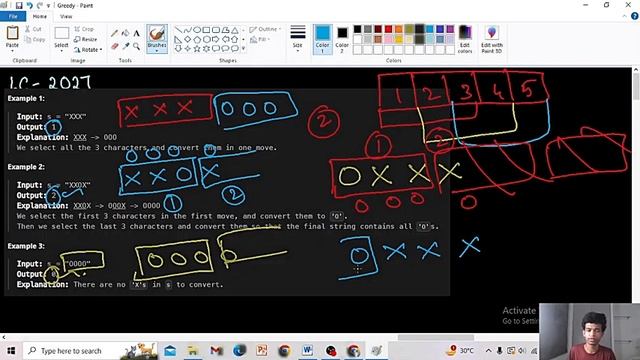Choose the Rectangle shape
Screen dimensions: 640x360
pyautogui.click(x=206, y=30)
